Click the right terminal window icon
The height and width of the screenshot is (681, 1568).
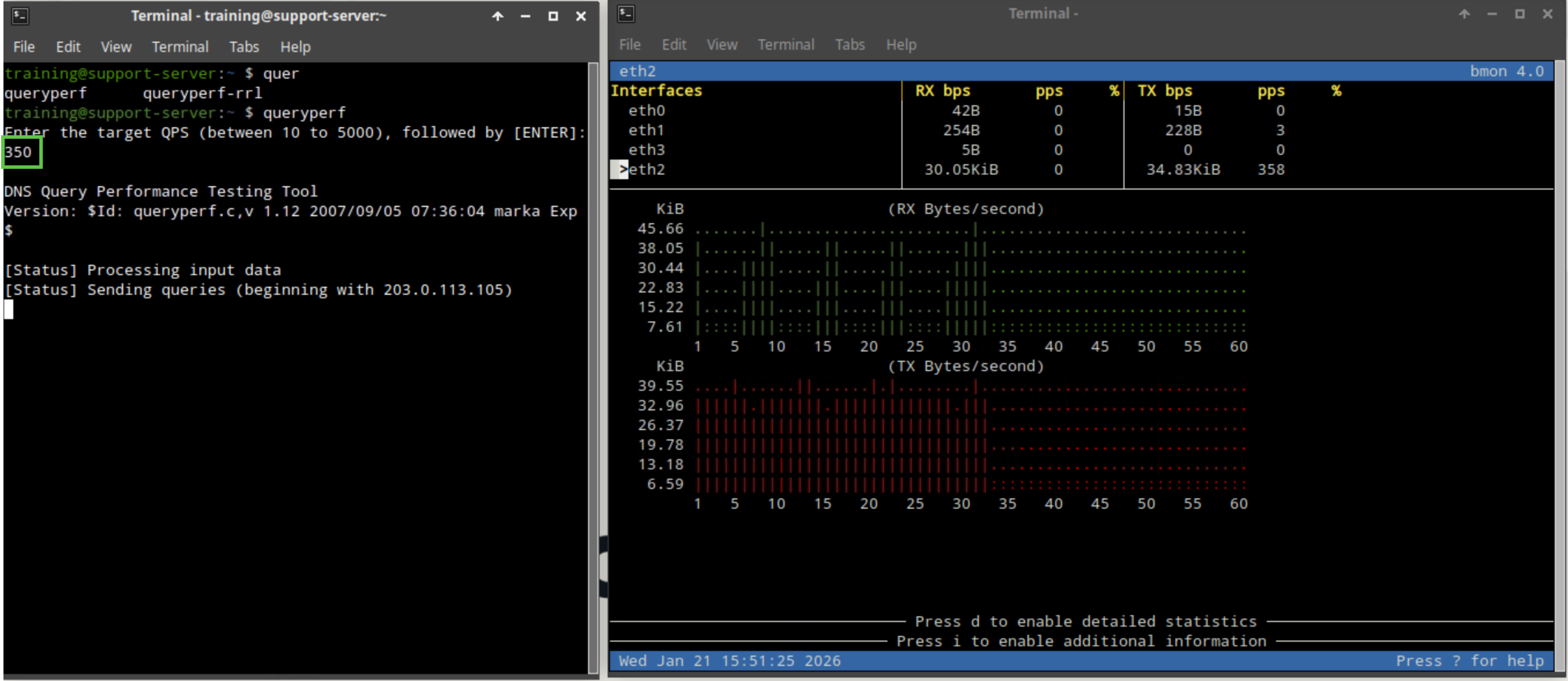[626, 13]
